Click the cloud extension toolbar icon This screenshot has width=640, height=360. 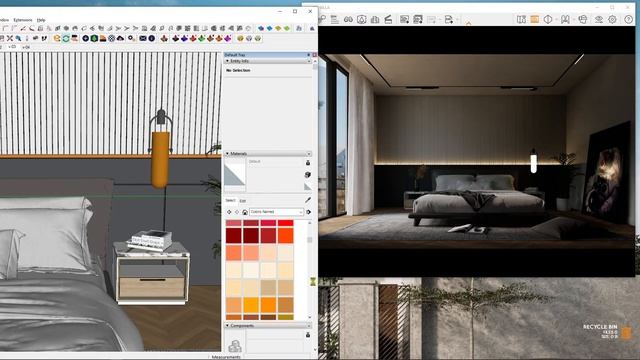click(x=120, y=38)
